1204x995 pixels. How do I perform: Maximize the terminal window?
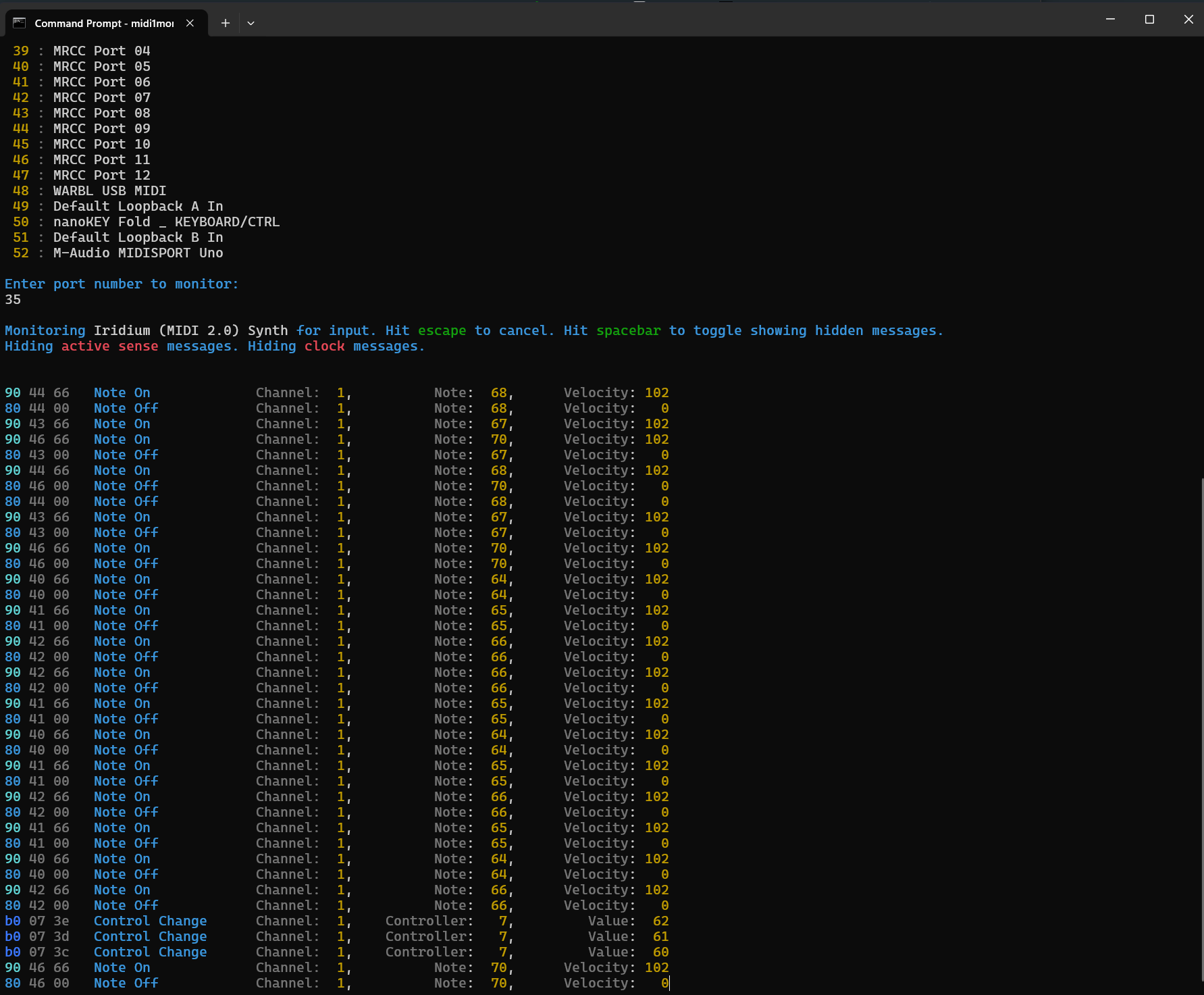[1149, 20]
